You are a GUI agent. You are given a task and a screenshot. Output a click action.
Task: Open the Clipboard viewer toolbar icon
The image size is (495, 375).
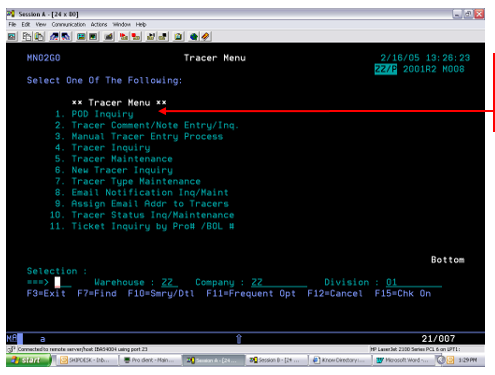pos(178,37)
